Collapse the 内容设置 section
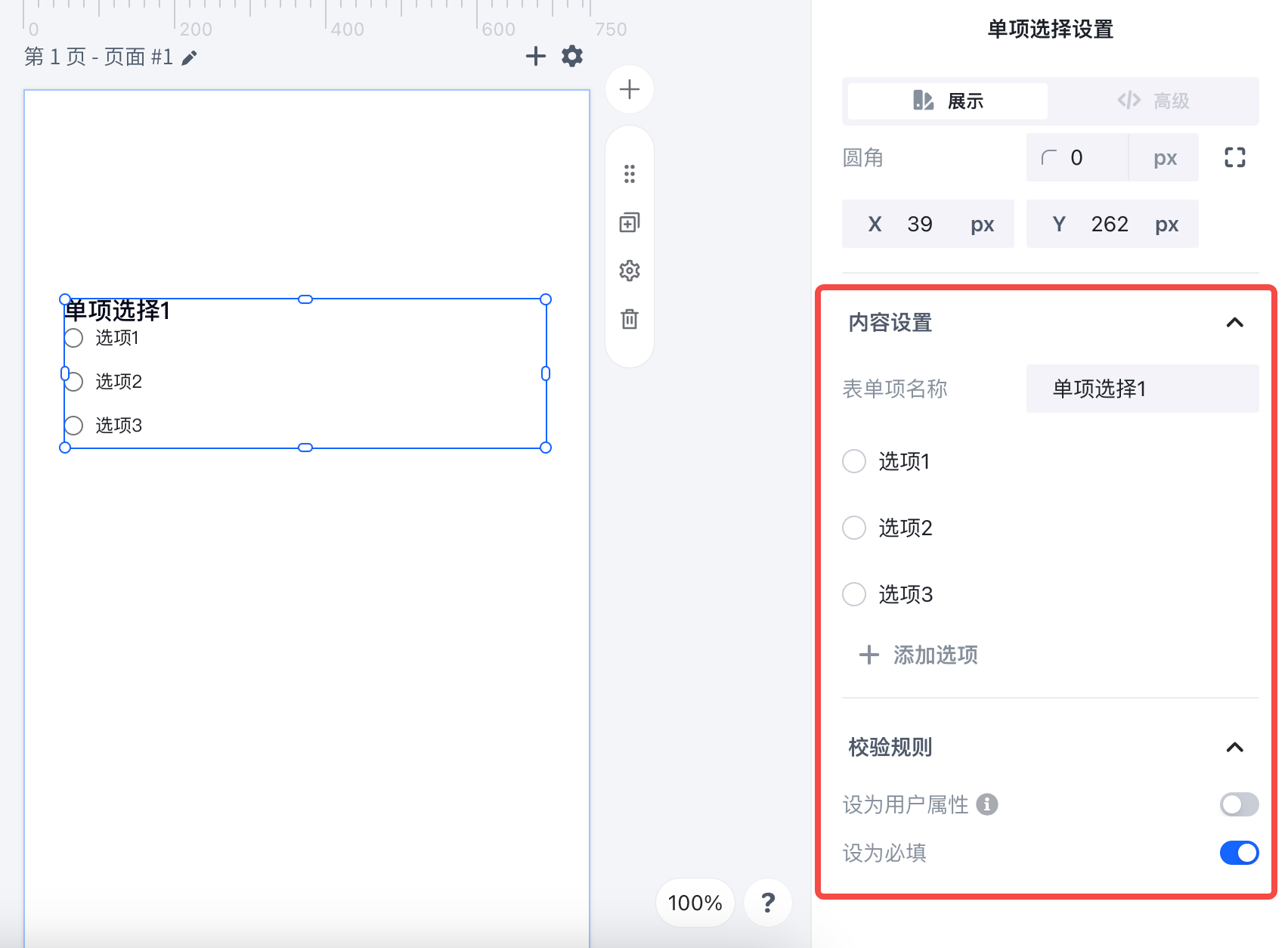This screenshot has width=1288, height=948. tap(1235, 323)
